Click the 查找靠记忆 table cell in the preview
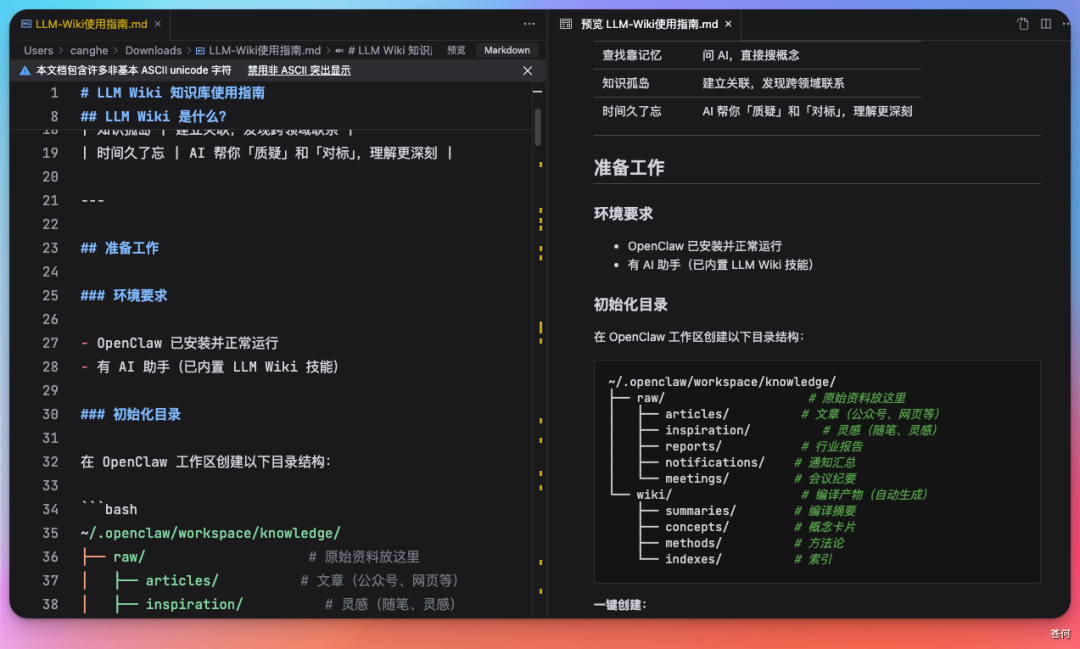Screen dimensions: 1080x649 tap(632, 55)
